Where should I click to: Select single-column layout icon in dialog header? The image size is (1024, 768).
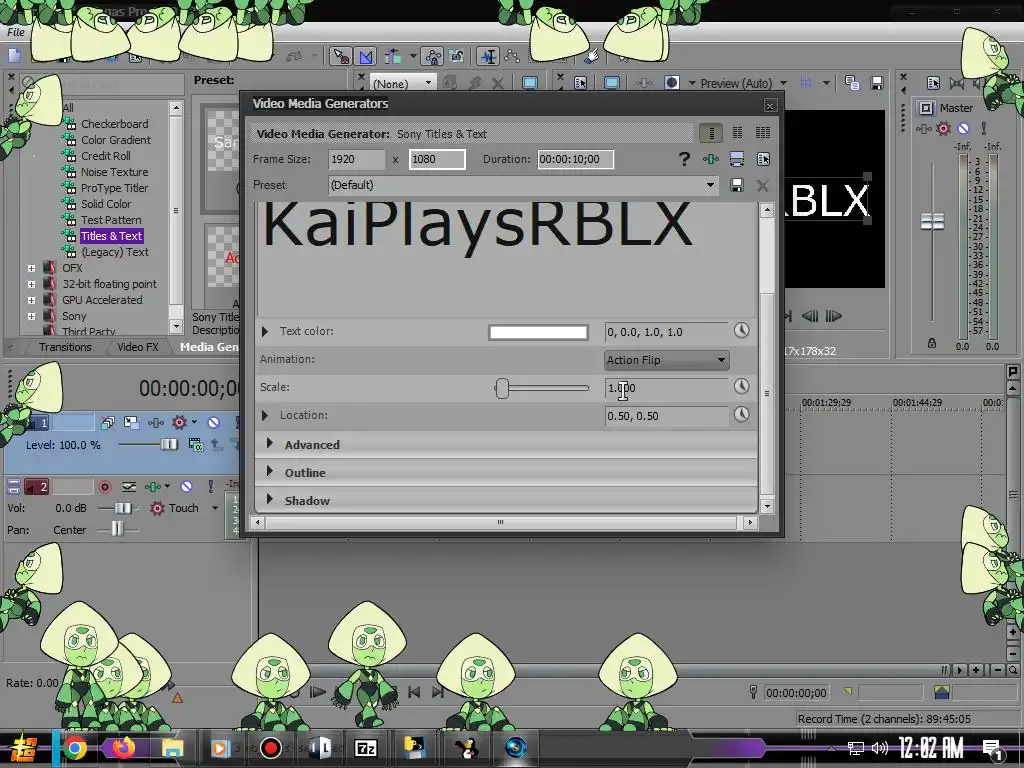(x=711, y=133)
